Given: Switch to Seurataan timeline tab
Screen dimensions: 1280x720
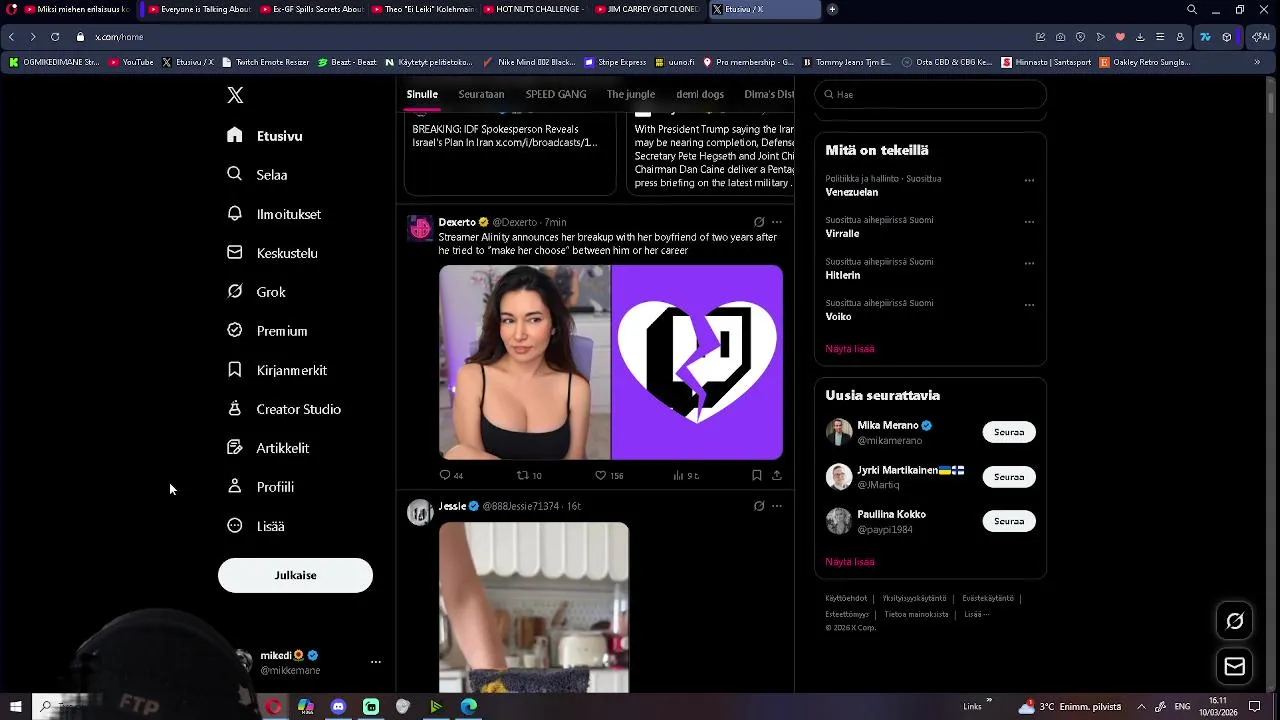Looking at the screenshot, I should [x=481, y=94].
